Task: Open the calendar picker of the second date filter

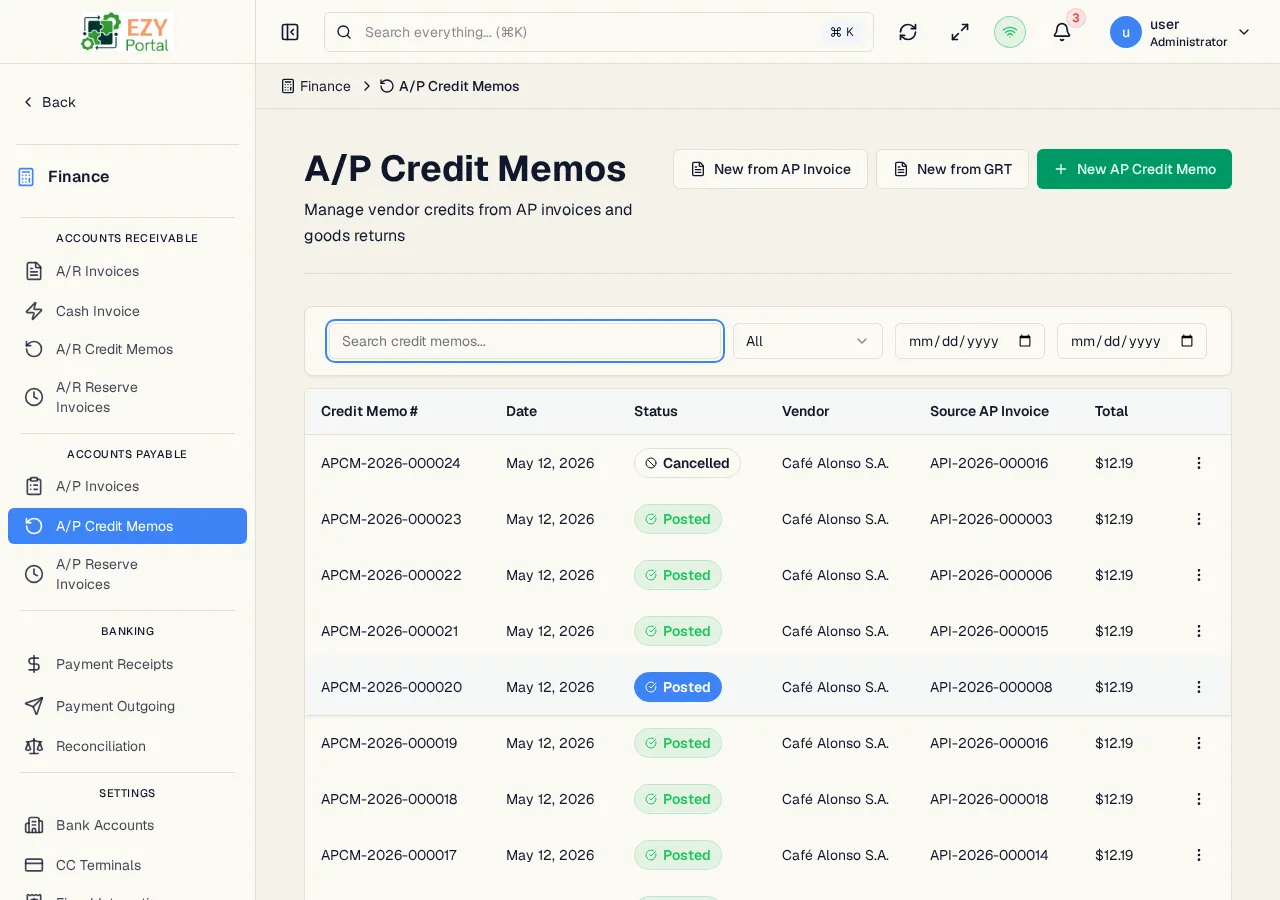Action: click(1187, 341)
